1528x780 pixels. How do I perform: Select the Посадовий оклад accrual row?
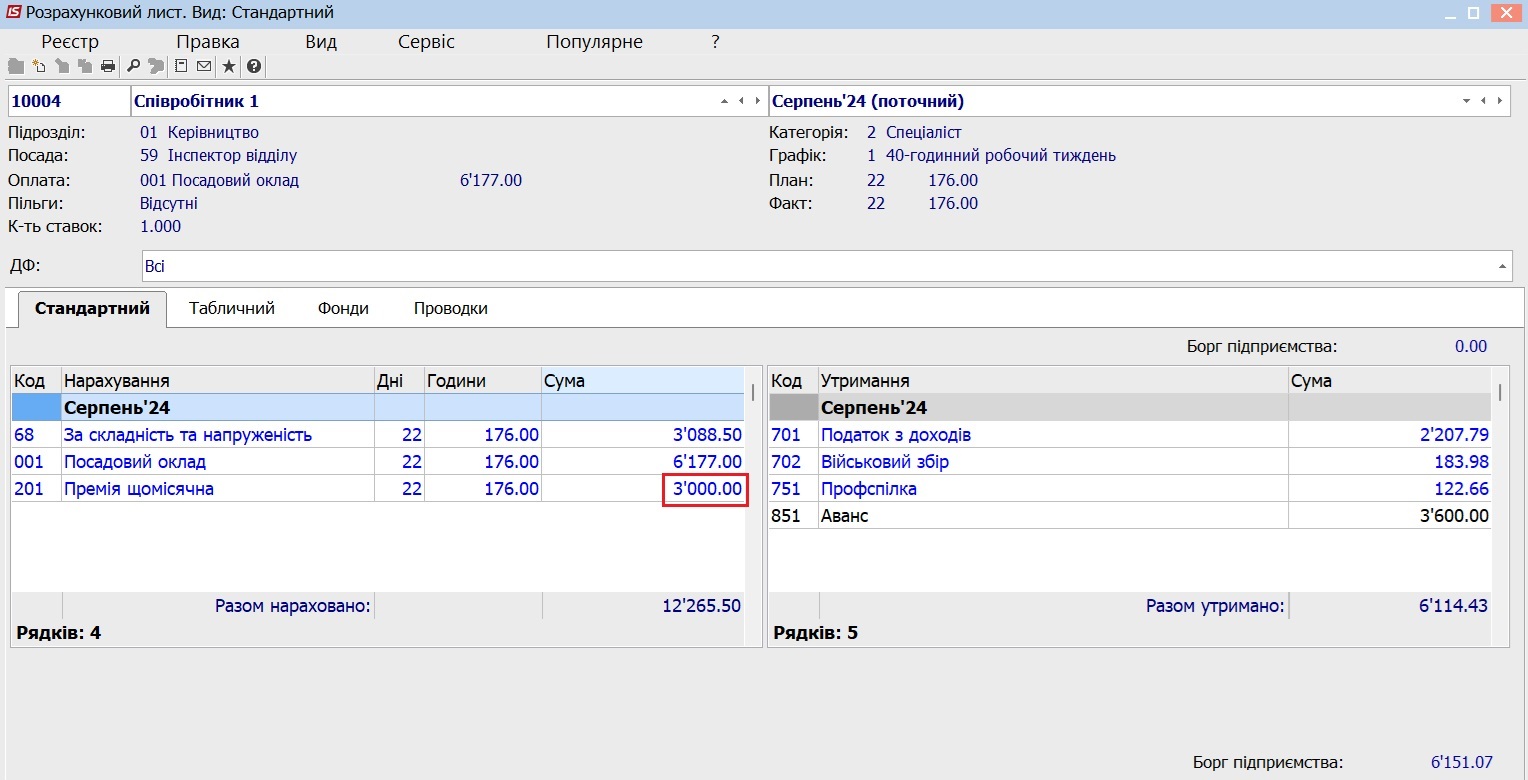point(378,462)
